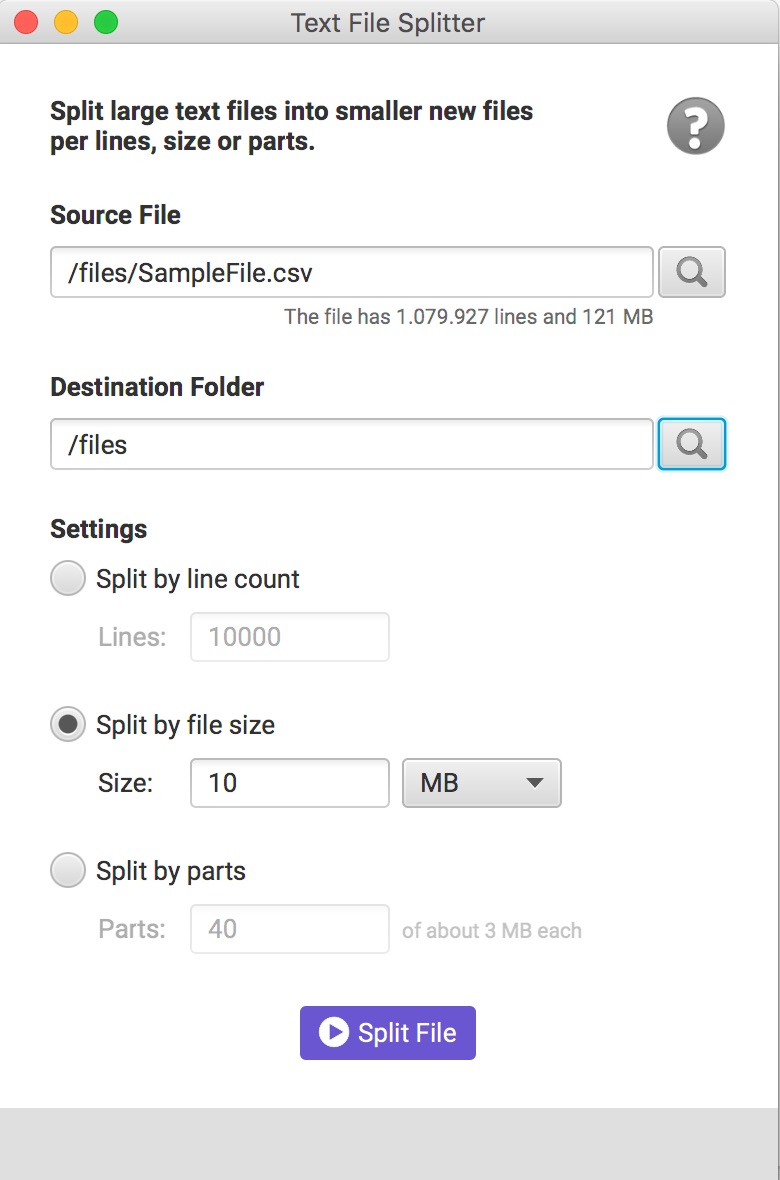Click the Text File Splitter title bar

pos(388,22)
